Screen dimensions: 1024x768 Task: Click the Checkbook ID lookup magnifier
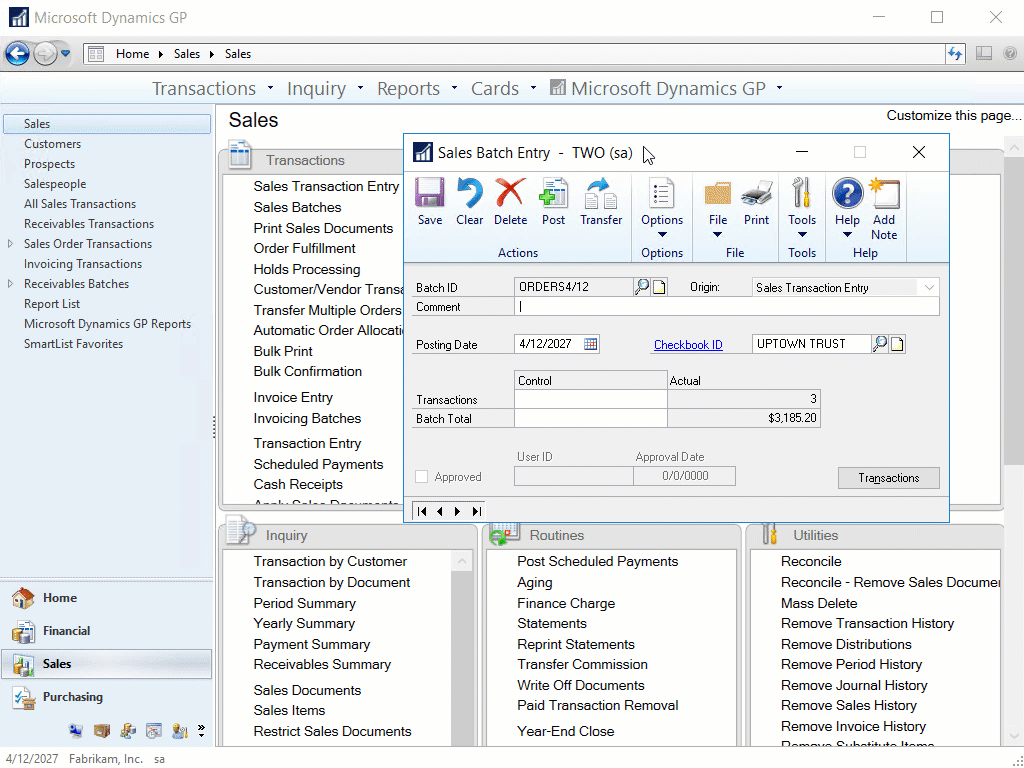pyautogui.click(x=880, y=344)
